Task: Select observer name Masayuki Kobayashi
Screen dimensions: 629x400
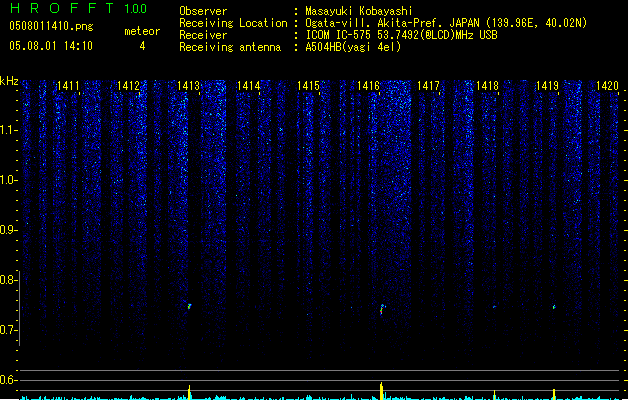Action: [x=359, y=11]
